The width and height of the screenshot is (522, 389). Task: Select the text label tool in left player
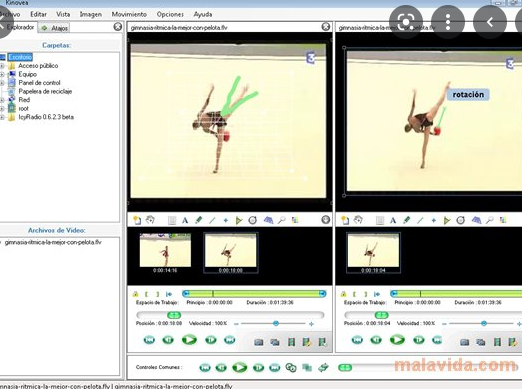click(x=185, y=220)
